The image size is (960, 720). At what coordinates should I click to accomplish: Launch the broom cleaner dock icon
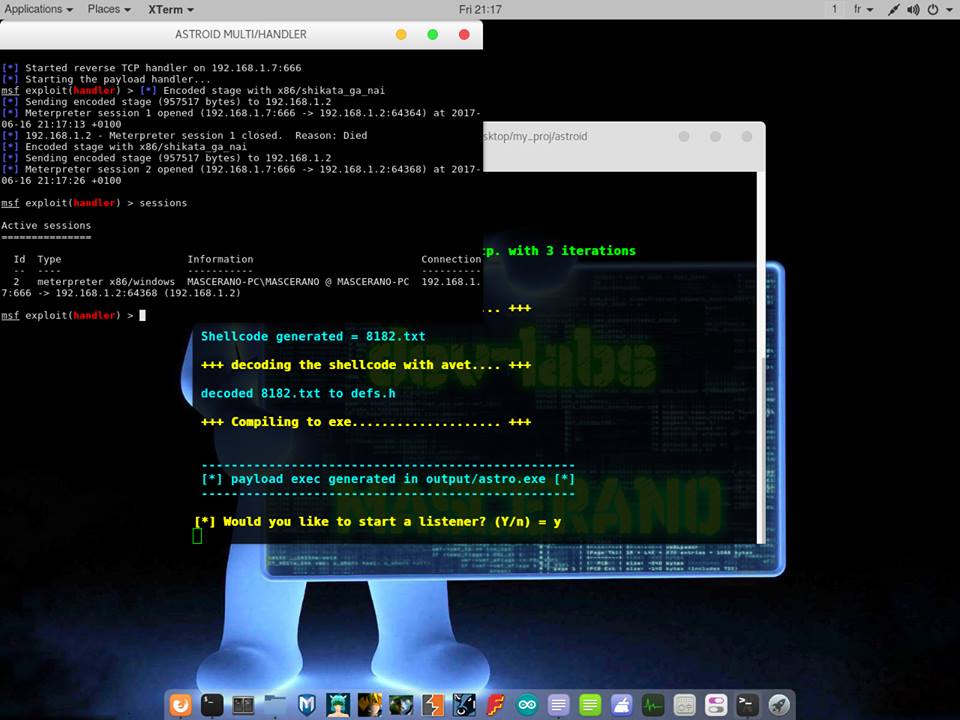tap(621, 705)
